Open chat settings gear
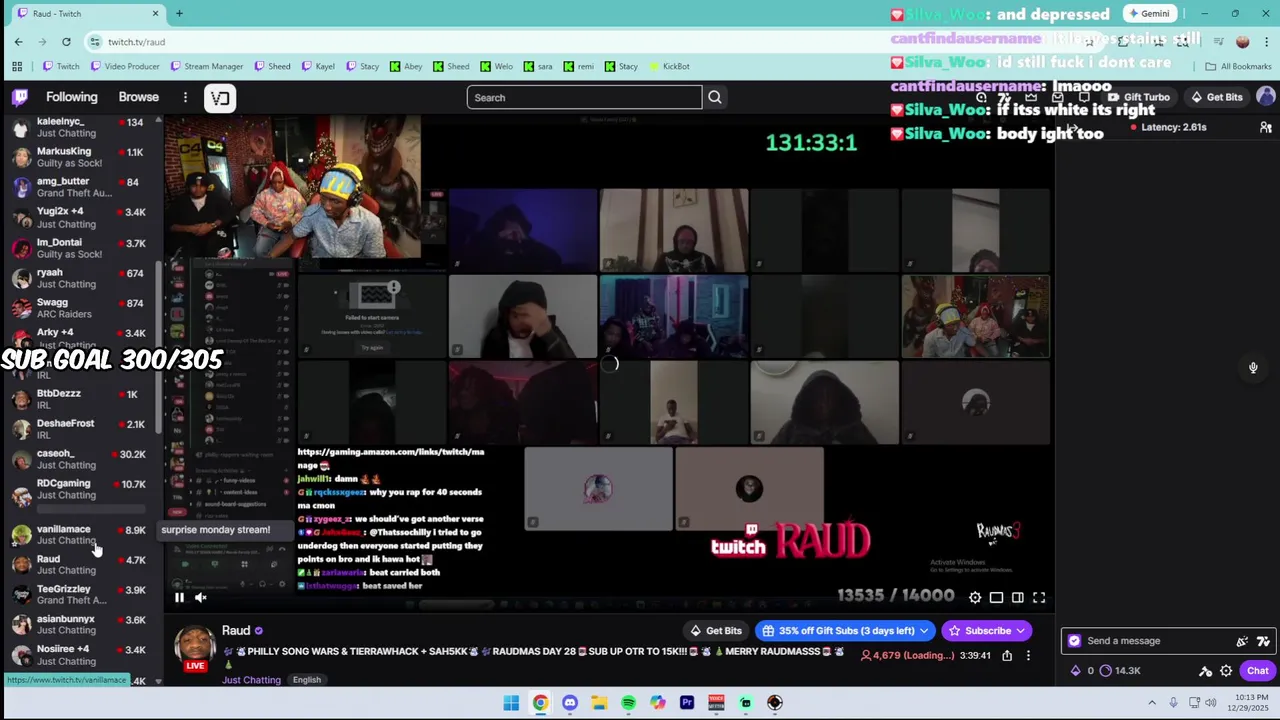The width and height of the screenshot is (1280, 720). [x=1226, y=671]
